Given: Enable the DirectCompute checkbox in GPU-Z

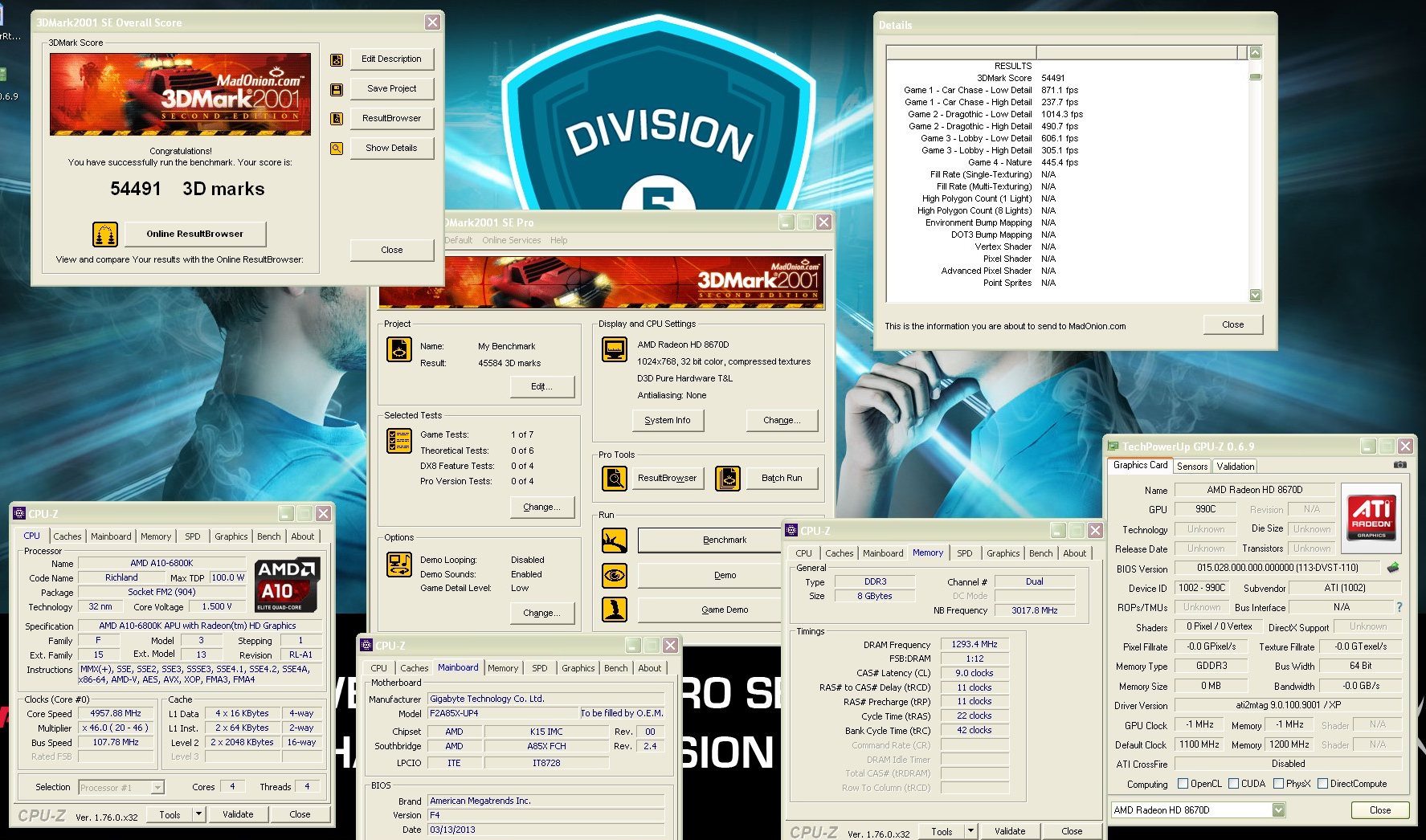Looking at the screenshot, I should [1322, 784].
